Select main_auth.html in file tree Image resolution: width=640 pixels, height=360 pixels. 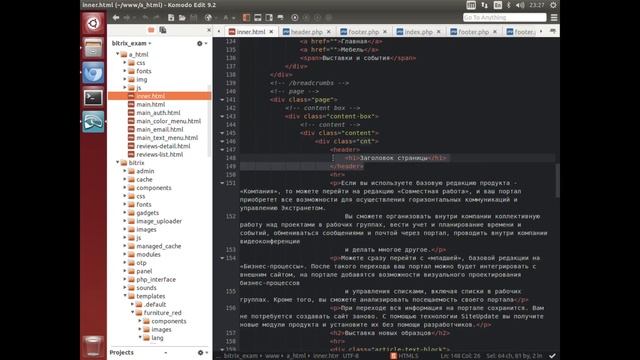pos(158,113)
